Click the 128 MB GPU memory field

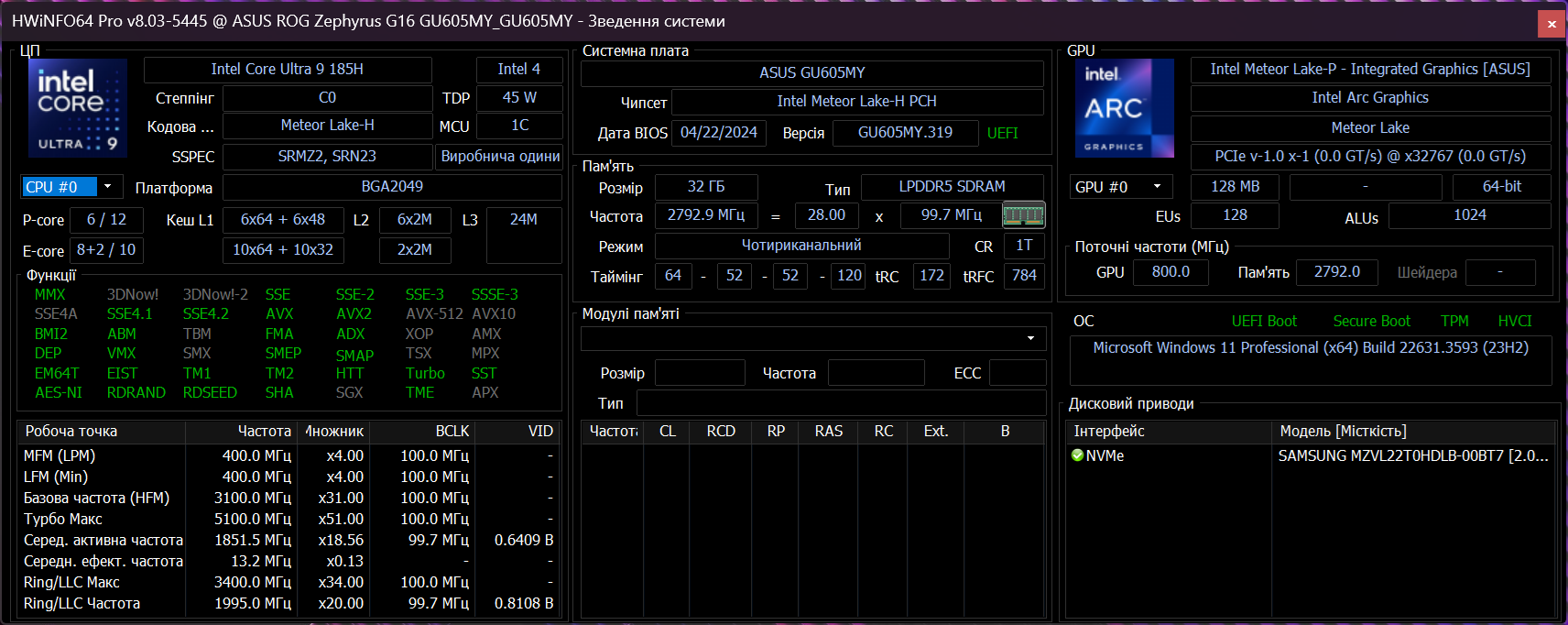(x=1235, y=187)
